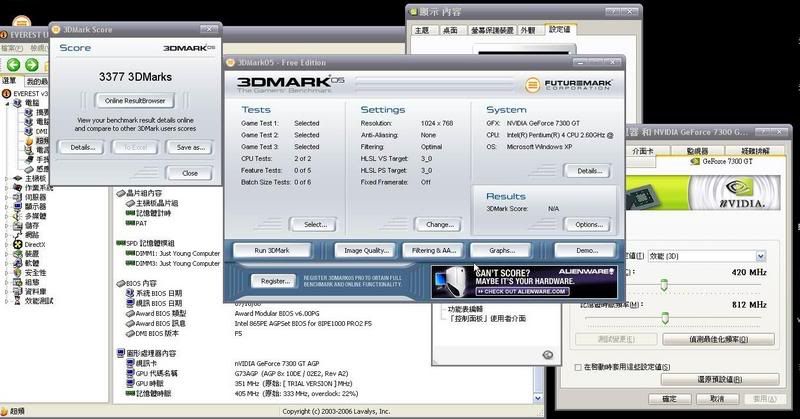Image resolution: width=800 pixels, height=419 pixels.
Task: Click EVEREST list scrollbar down arrow
Action: [538, 398]
